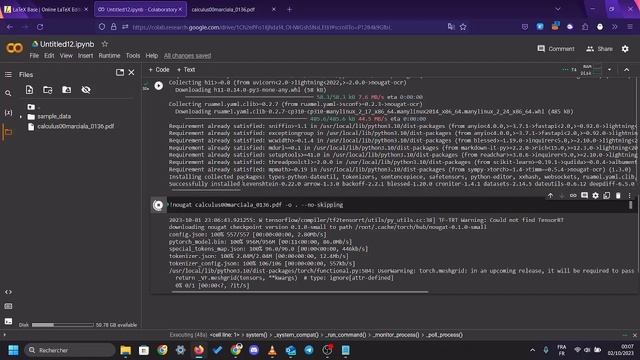Expand the sample_data folder arrow
640x360 pixels.
click(21, 117)
